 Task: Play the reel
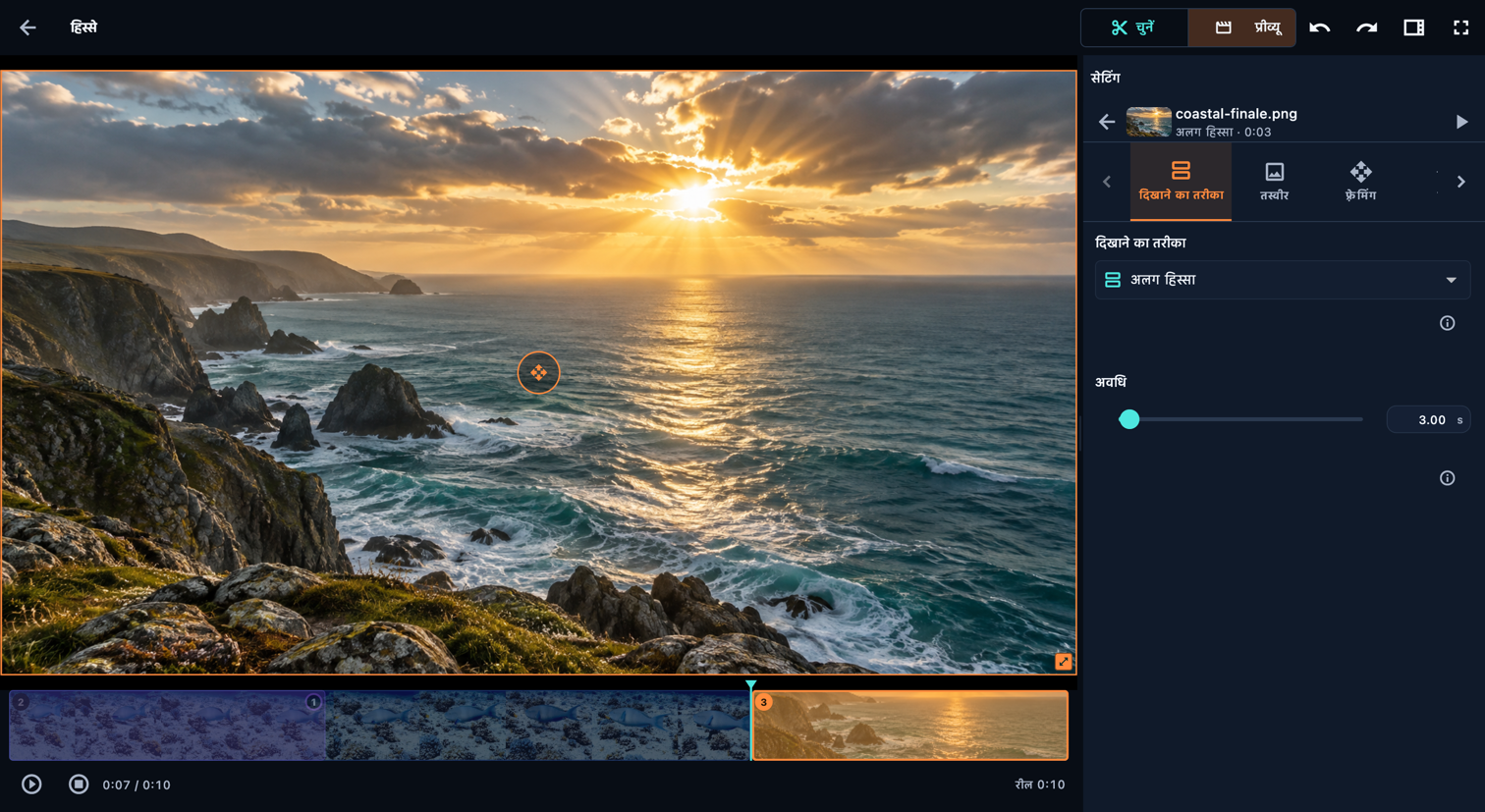[x=31, y=785]
